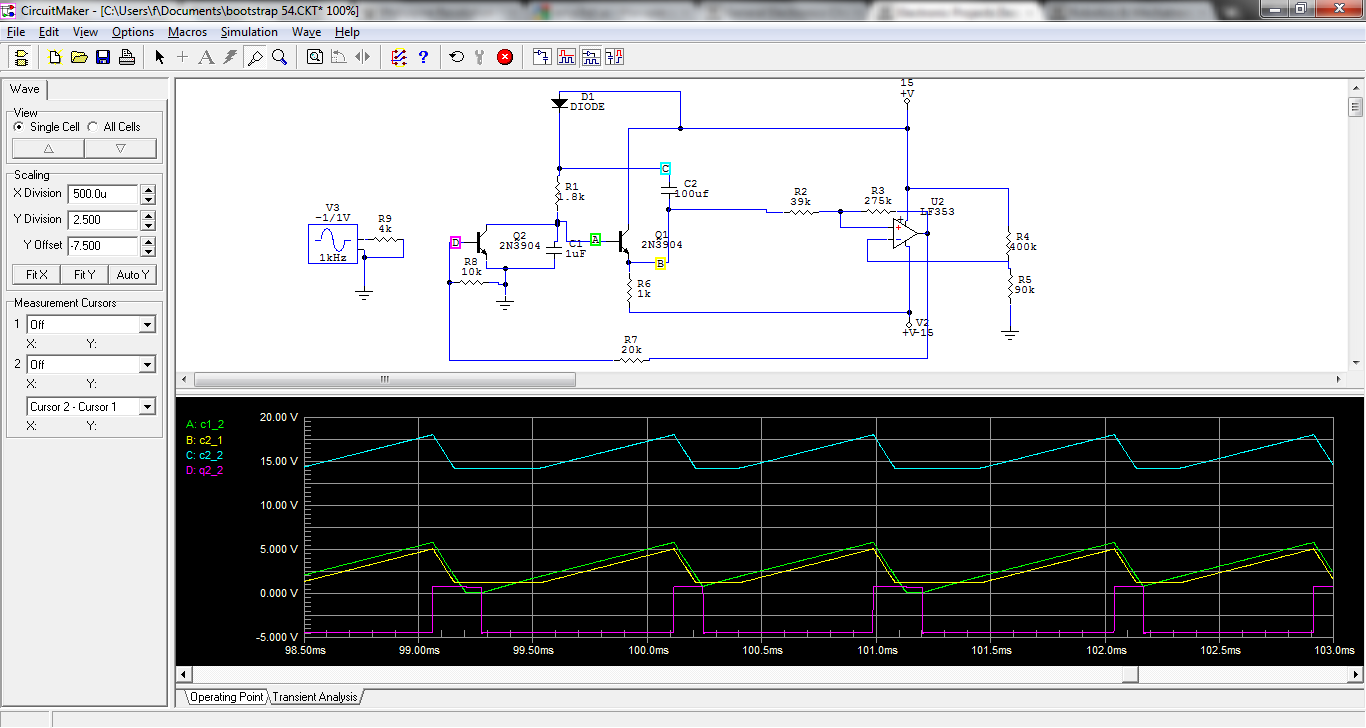Stop the simulation with red icon
Screen dimensions: 1366x728
[505, 57]
